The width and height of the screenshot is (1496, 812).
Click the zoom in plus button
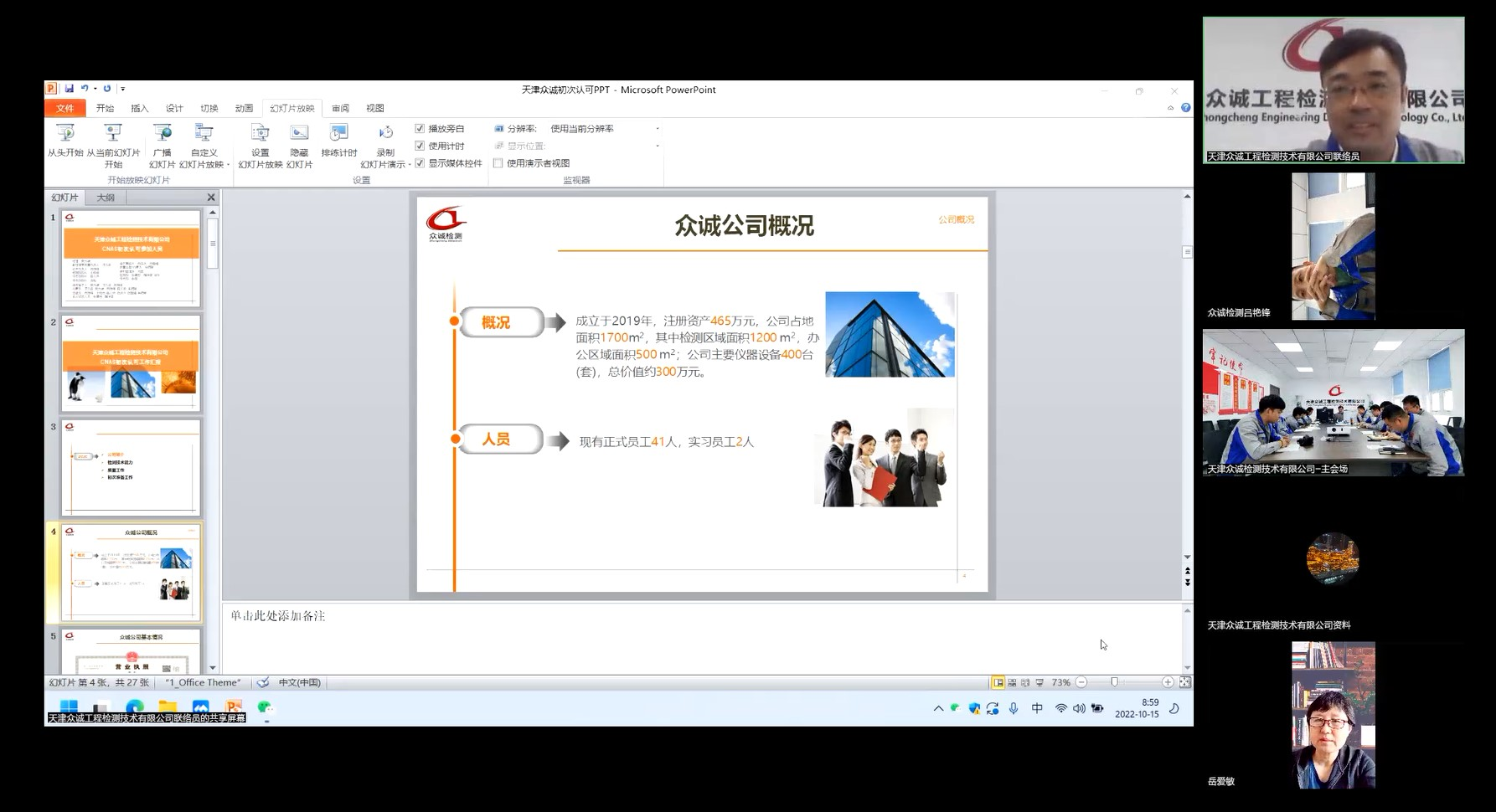pos(1168,683)
